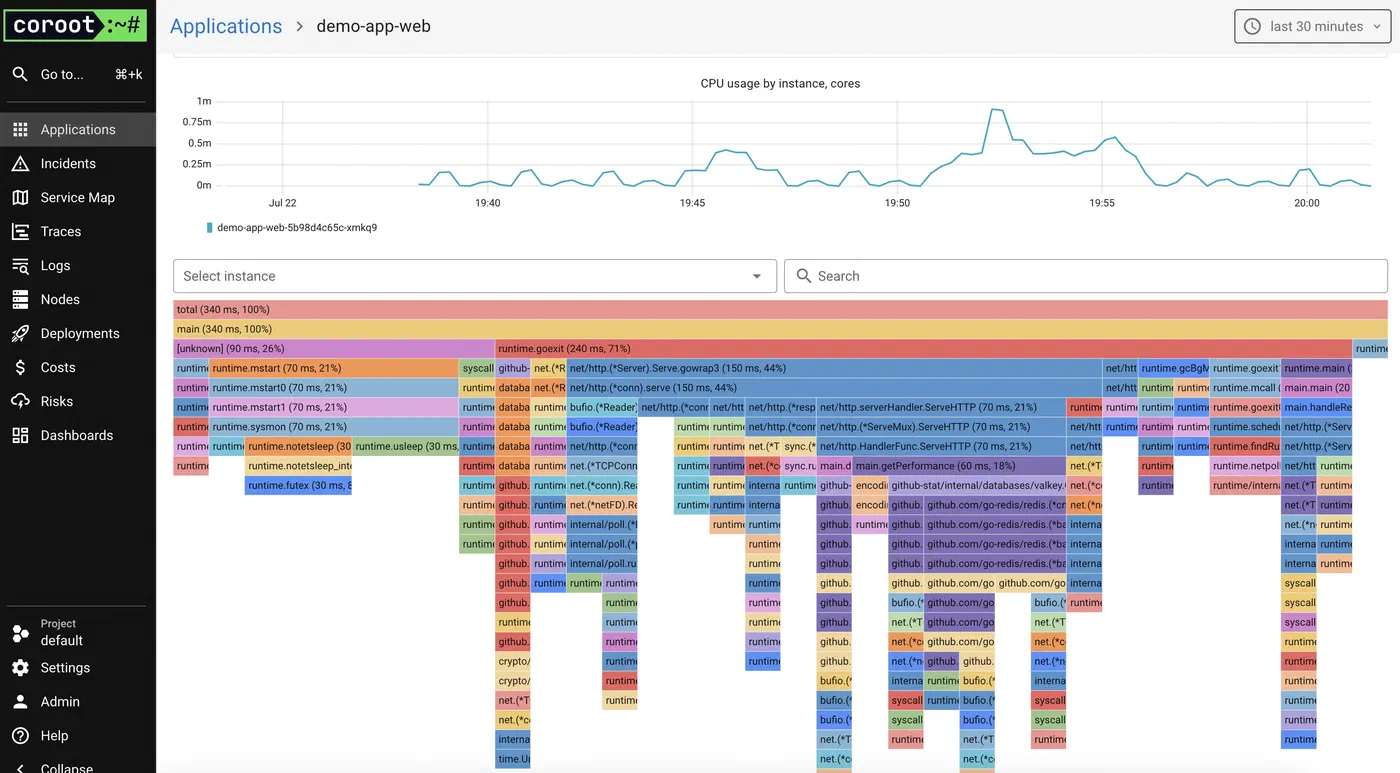Image resolution: width=1400 pixels, height=773 pixels.
Task: Open the Risks page
Action: click(x=78, y=401)
